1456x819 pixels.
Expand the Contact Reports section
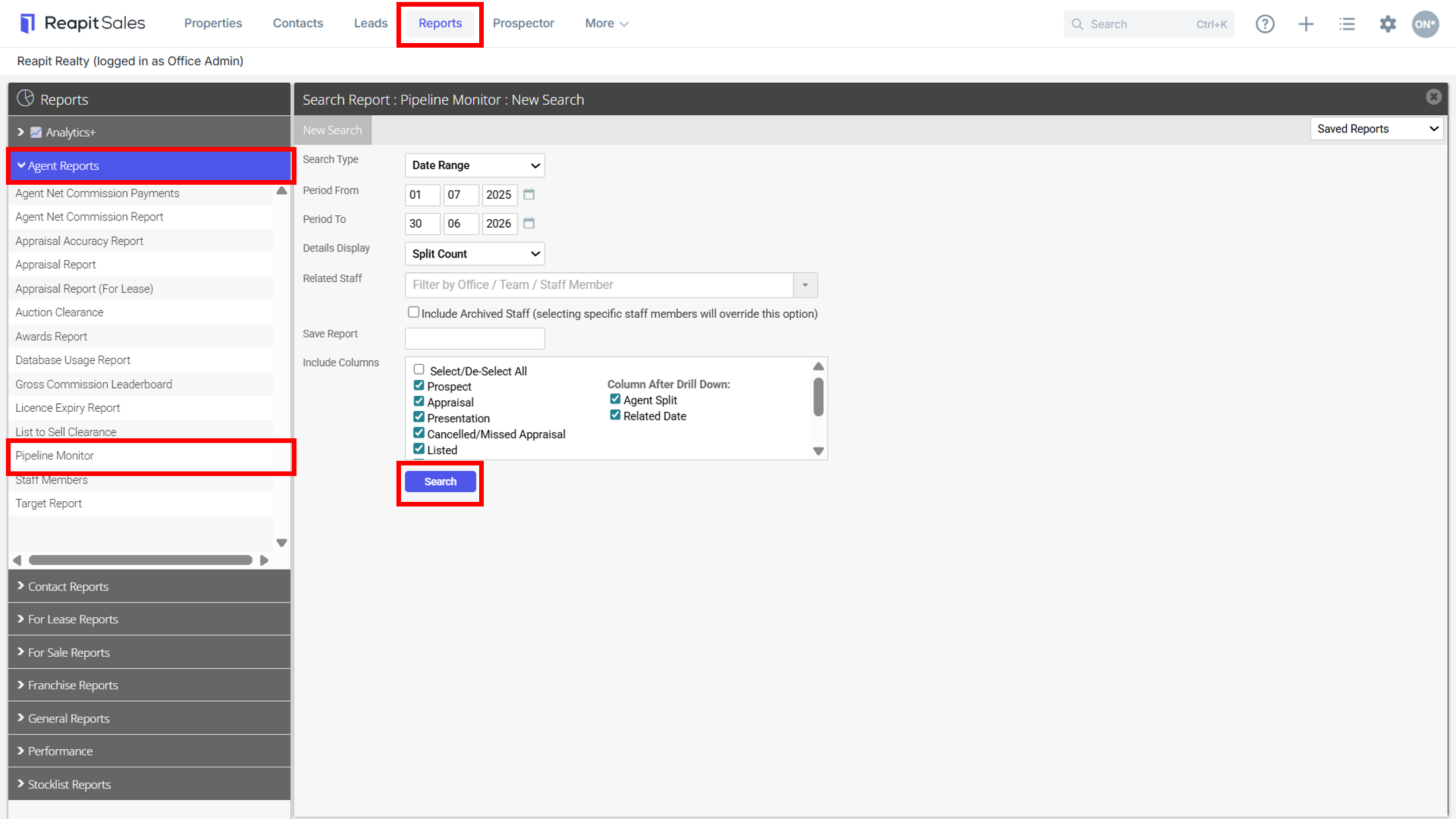point(149,587)
